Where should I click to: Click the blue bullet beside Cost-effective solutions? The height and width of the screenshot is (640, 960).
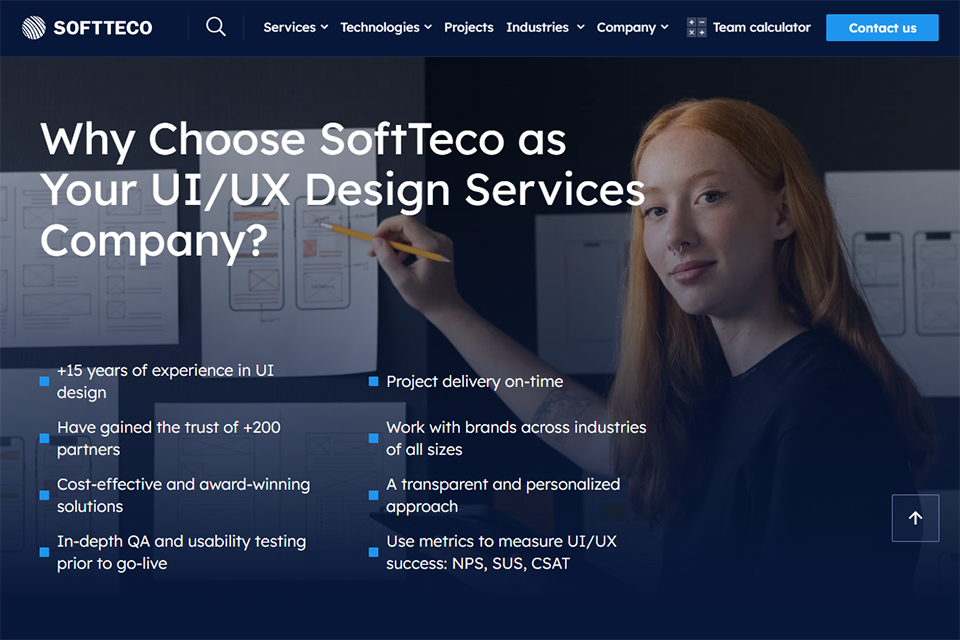click(x=44, y=495)
